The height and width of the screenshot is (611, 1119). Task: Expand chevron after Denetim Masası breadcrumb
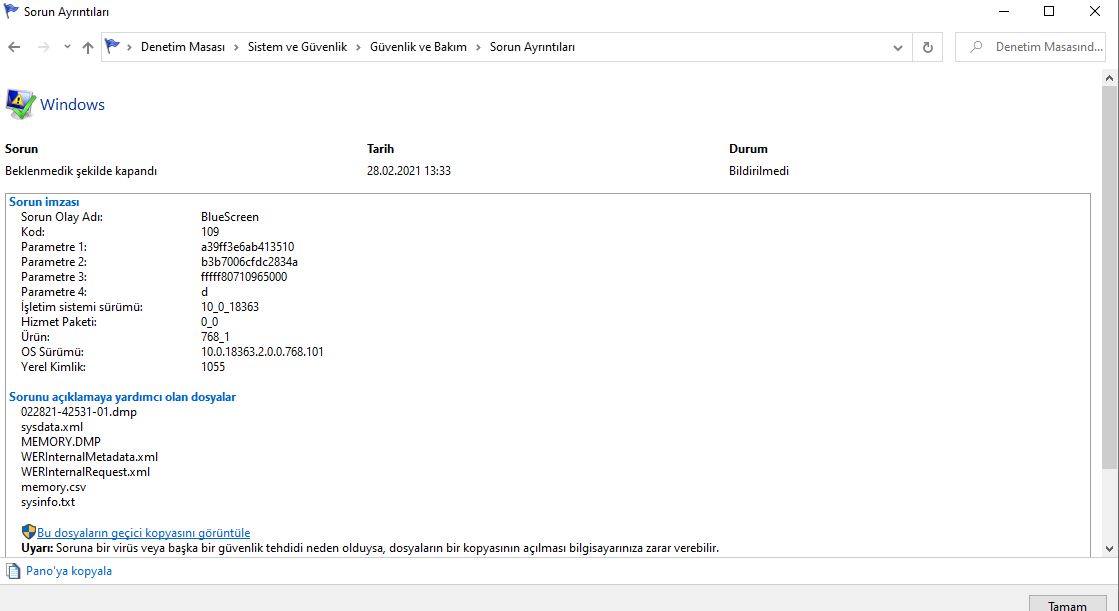[236, 47]
